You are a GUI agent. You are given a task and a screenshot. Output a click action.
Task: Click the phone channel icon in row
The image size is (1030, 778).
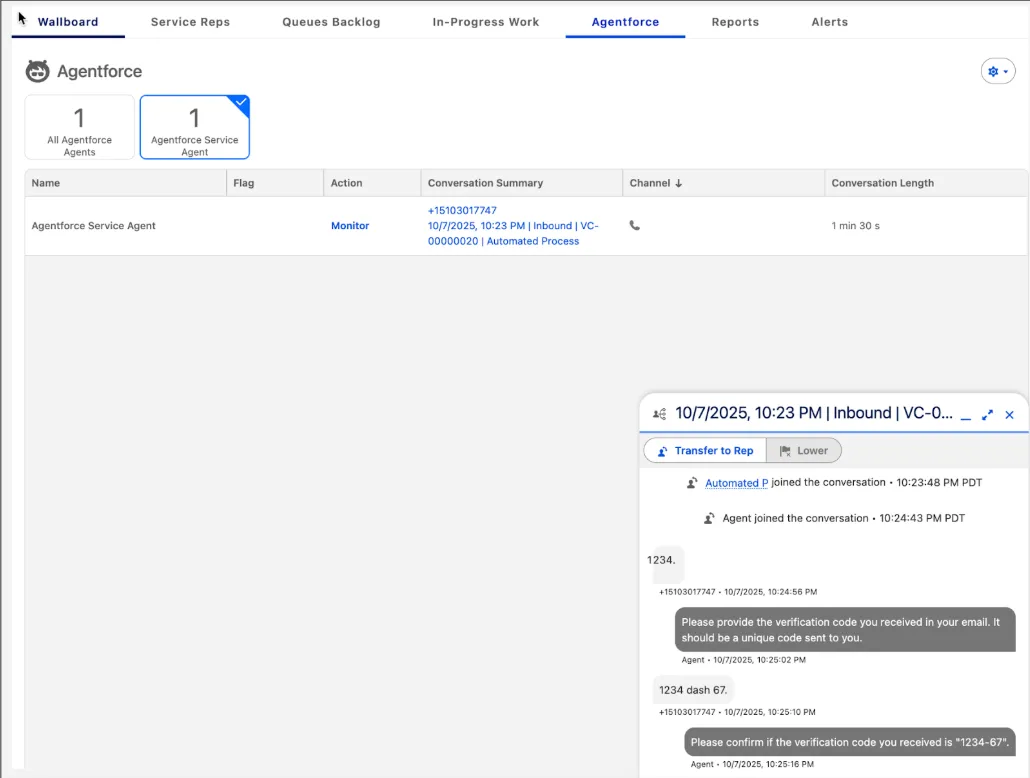click(x=634, y=226)
